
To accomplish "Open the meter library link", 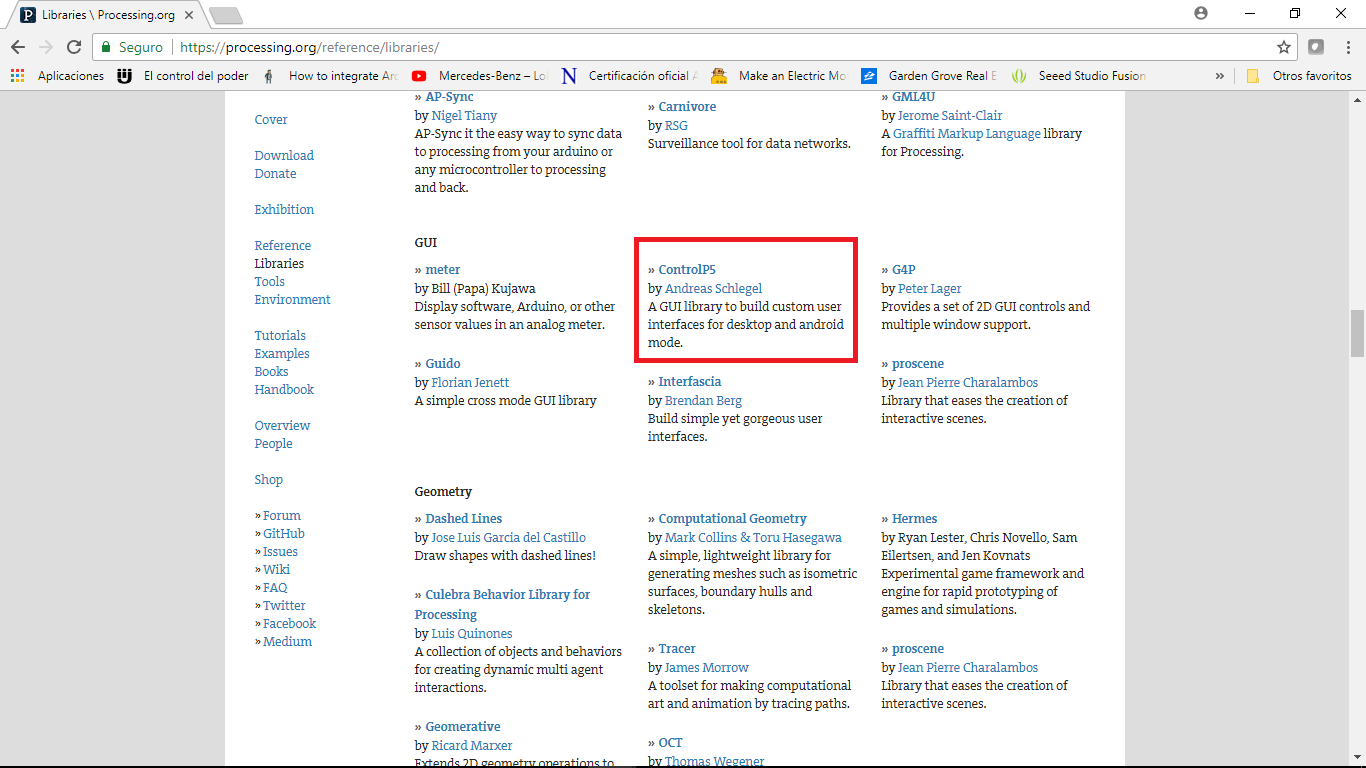I will point(443,270).
